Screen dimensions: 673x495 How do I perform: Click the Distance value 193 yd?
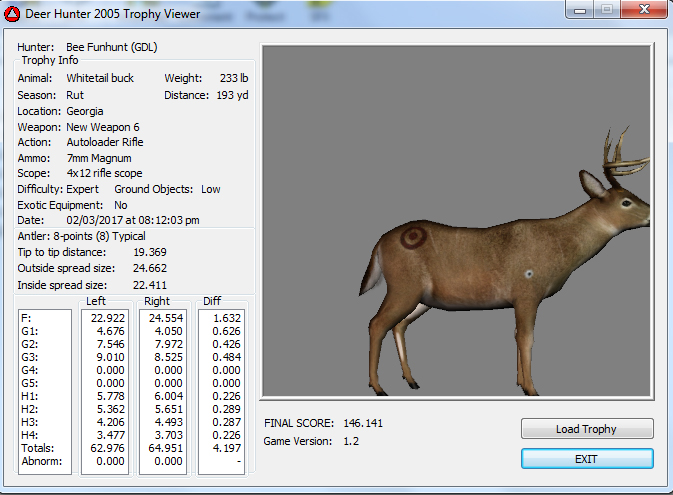click(x=232, y=95)
